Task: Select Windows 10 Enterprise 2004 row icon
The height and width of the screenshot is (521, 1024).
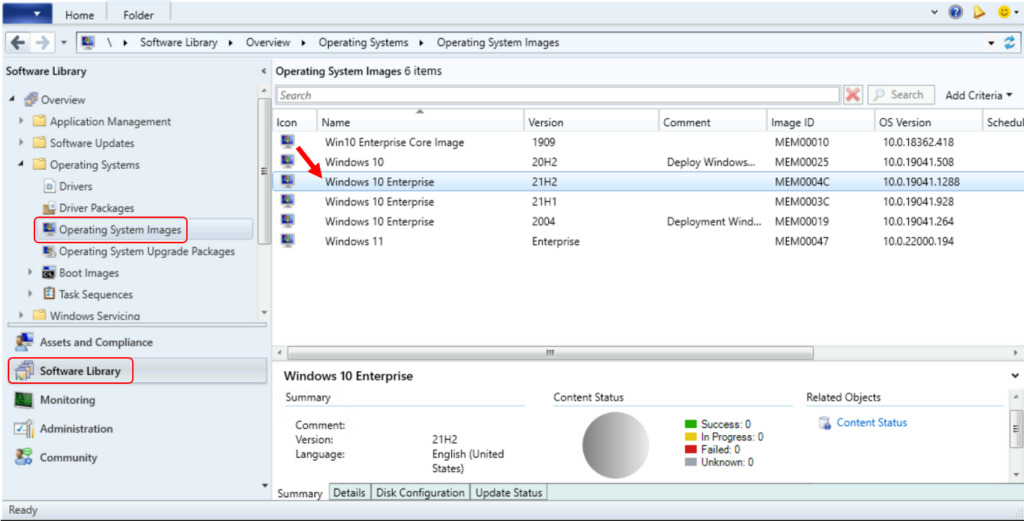Action: [288, 221]
